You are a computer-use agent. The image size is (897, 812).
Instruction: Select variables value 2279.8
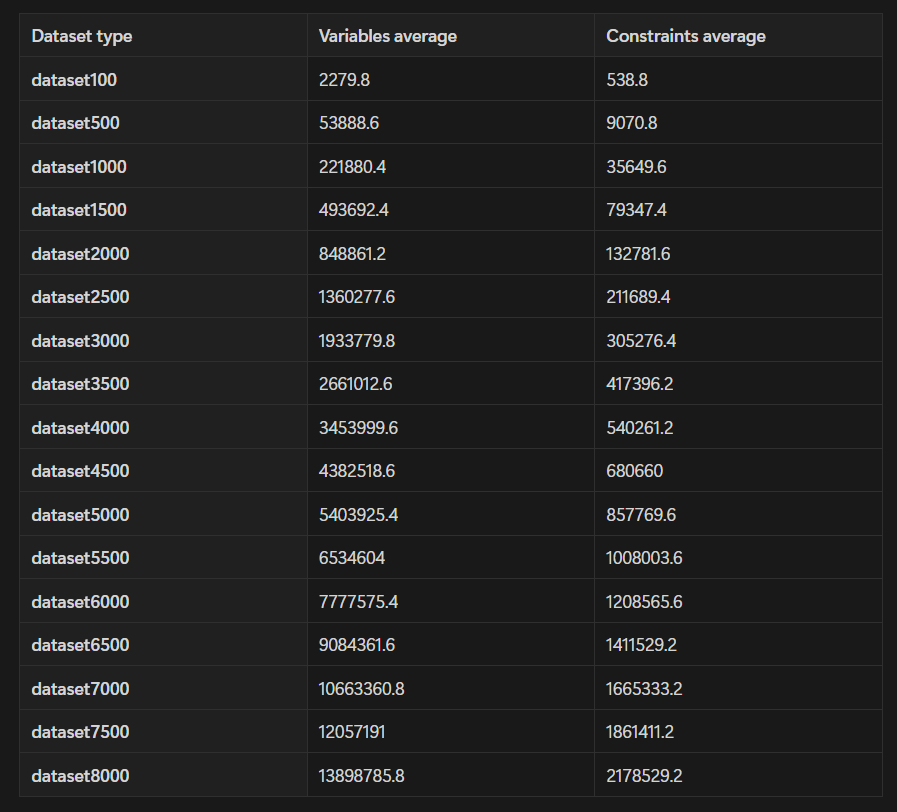click(x=344, y=80)
